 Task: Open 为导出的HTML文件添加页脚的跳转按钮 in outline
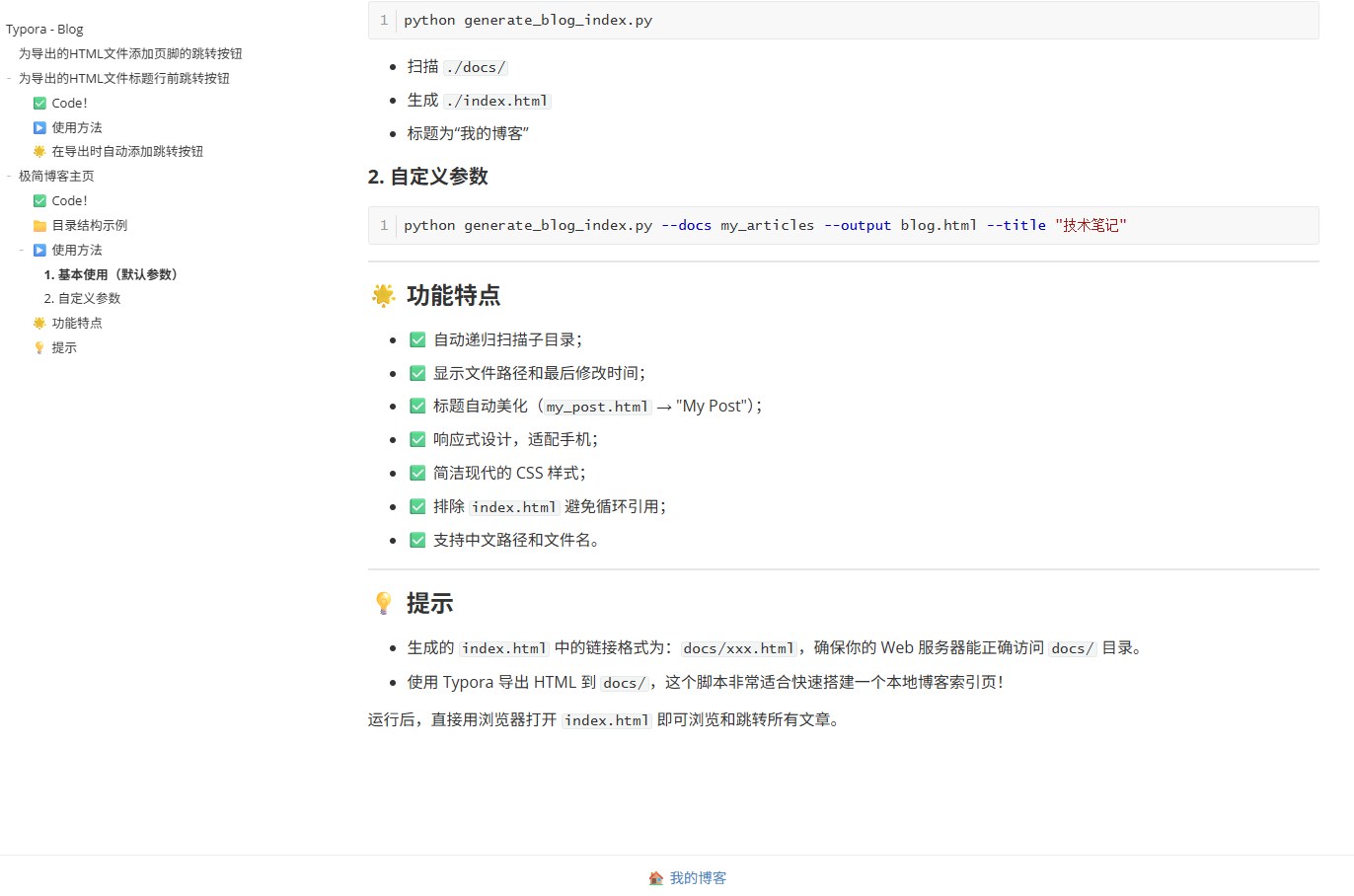130,54
